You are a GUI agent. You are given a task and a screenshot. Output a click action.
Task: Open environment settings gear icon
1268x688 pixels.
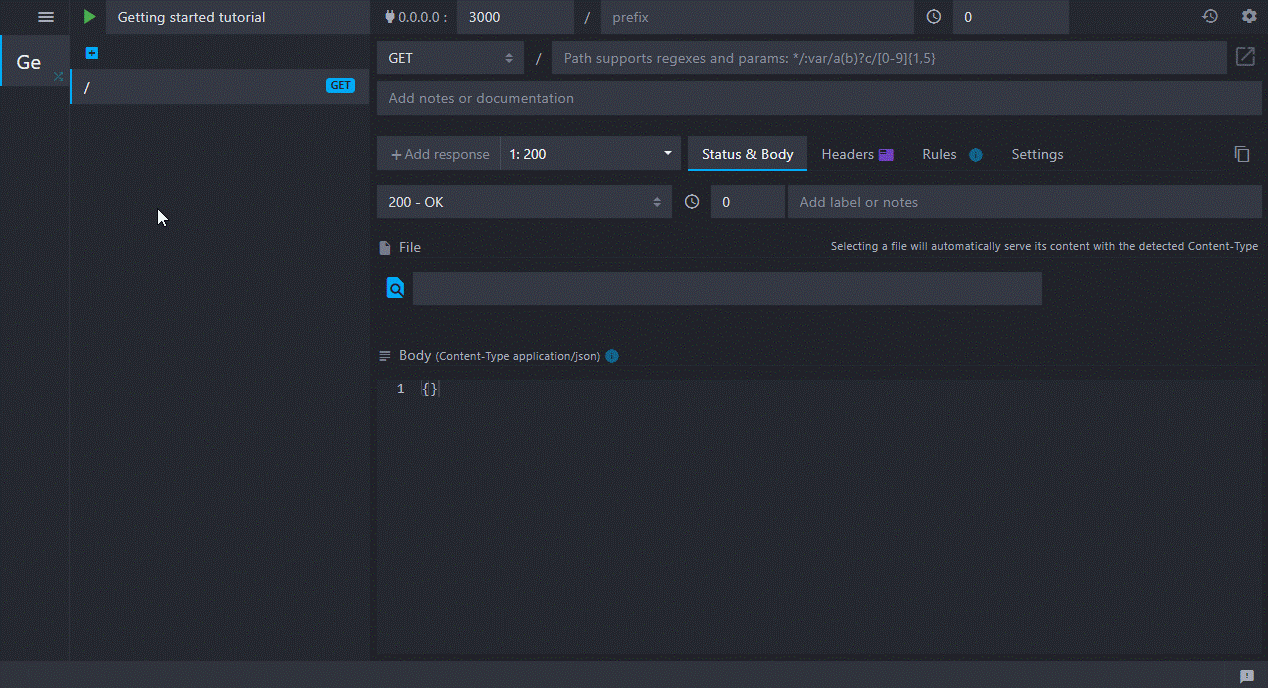point(1249,17)
